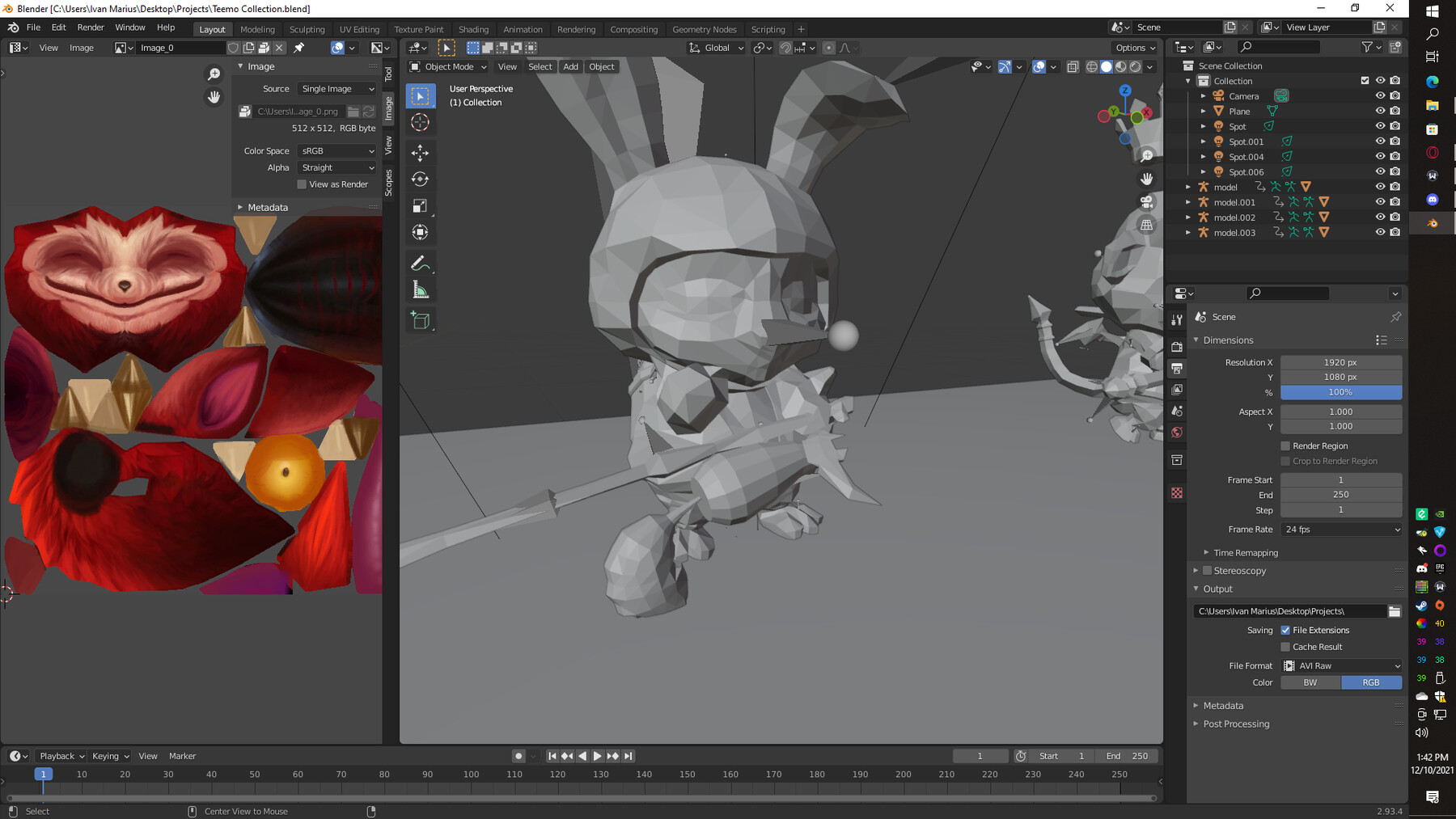Click the 100% resolution percentage slider
The height and width of the screenshot is (819, 1456).
click(x=1341, y=392)
